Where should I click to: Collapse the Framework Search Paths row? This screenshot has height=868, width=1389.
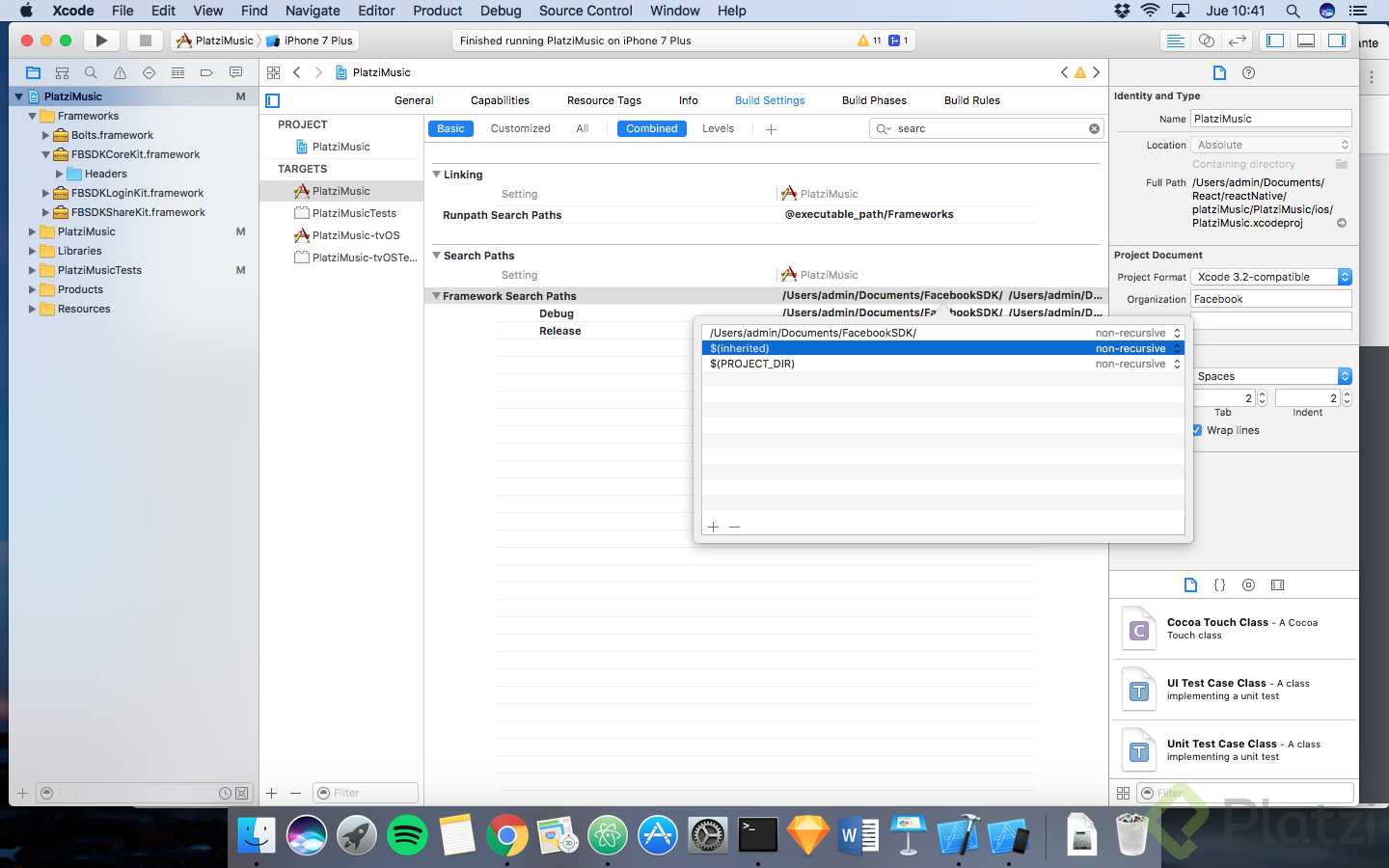click(x=436, y=296)
